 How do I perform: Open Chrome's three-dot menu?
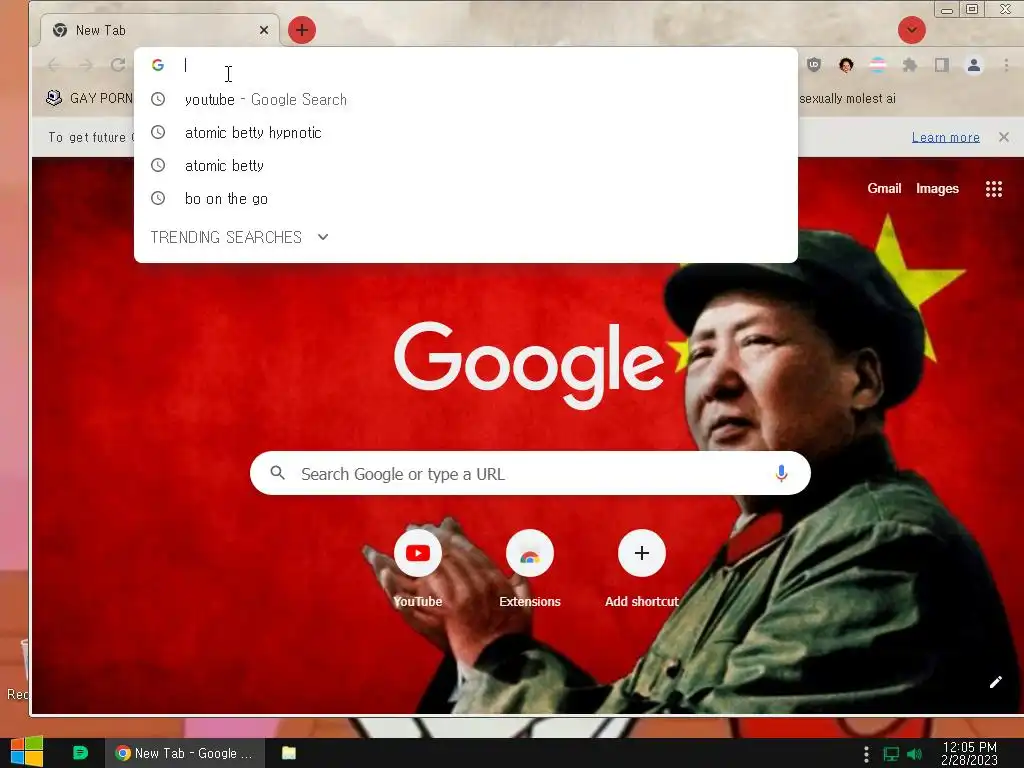pos(1006,65)
